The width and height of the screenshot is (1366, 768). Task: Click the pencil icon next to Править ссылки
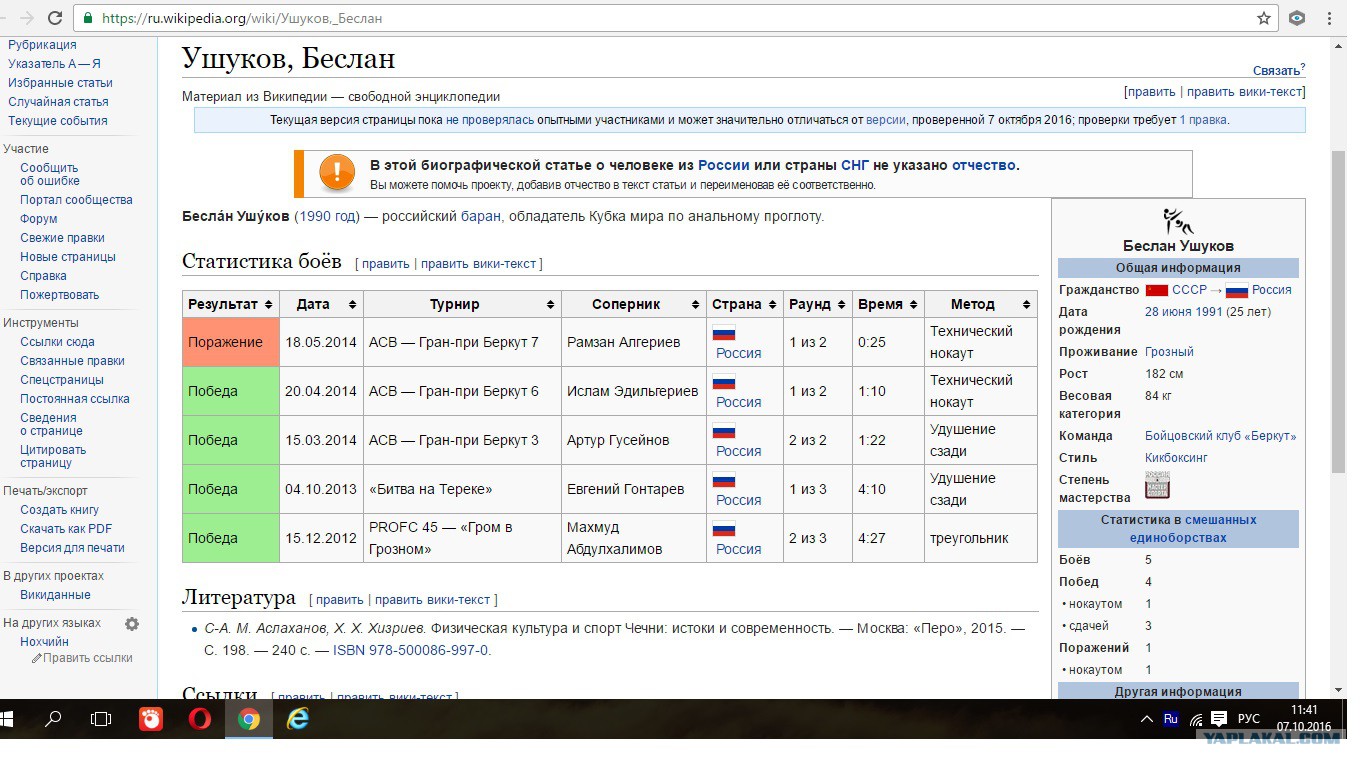tap(37, 658)
